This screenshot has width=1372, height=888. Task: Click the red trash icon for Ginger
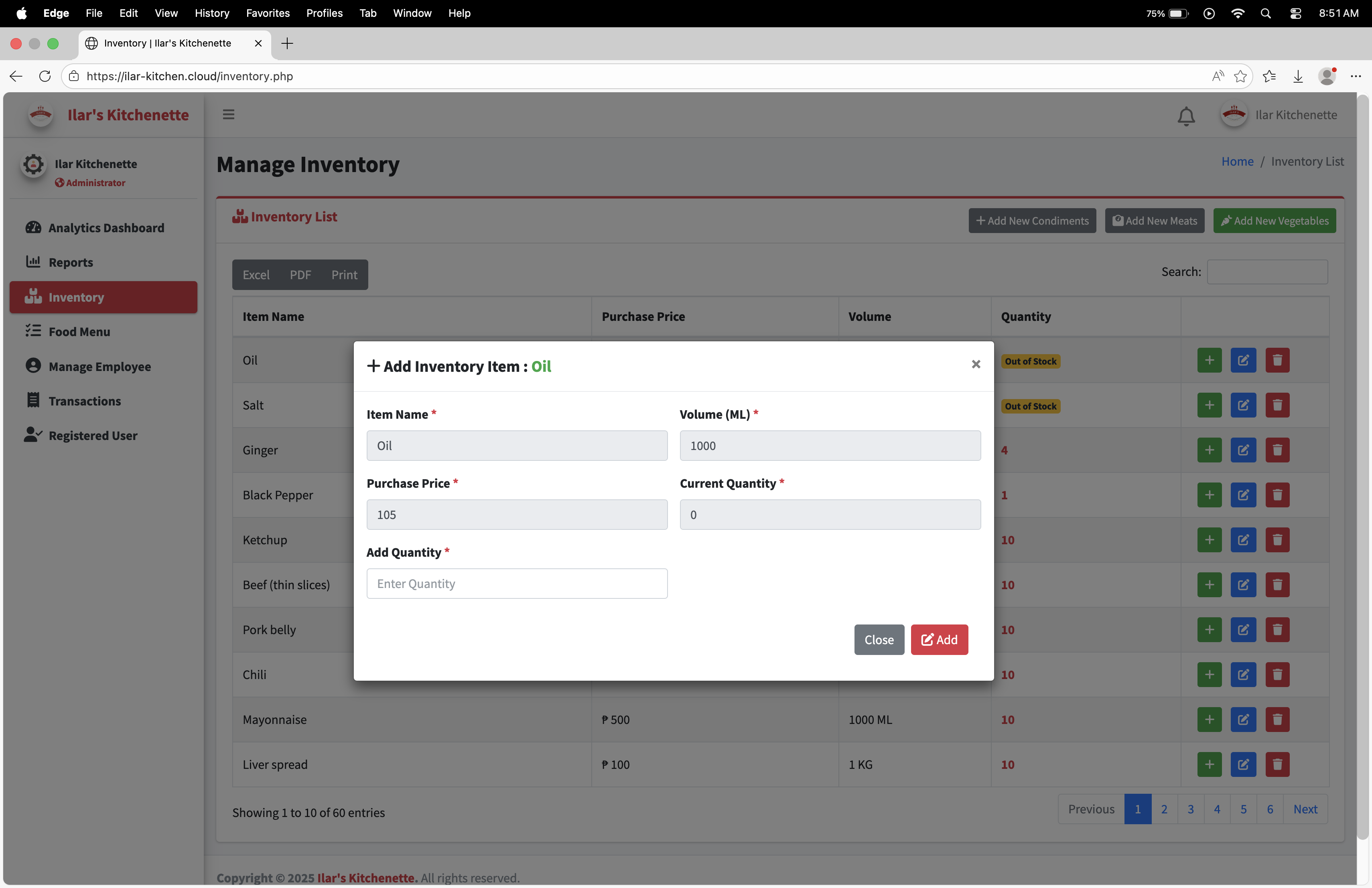1277,450
